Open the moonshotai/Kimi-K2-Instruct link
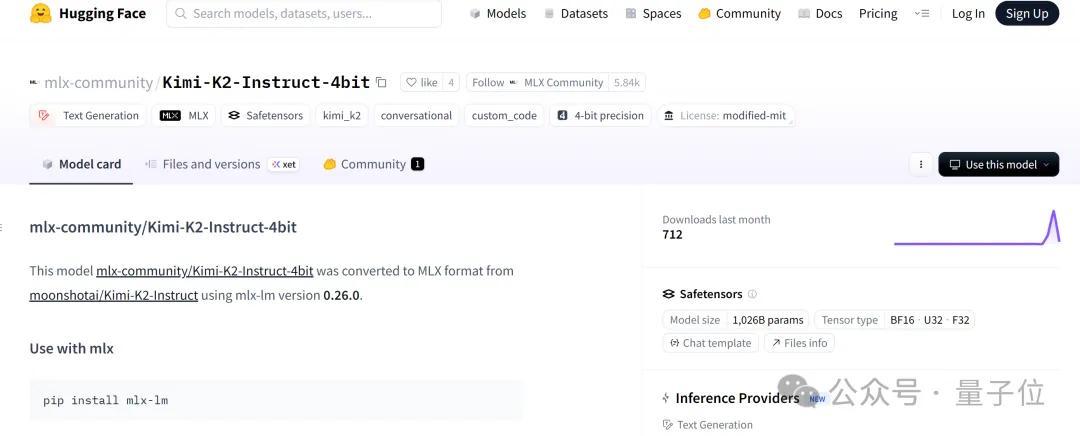 tap(114, 295)
